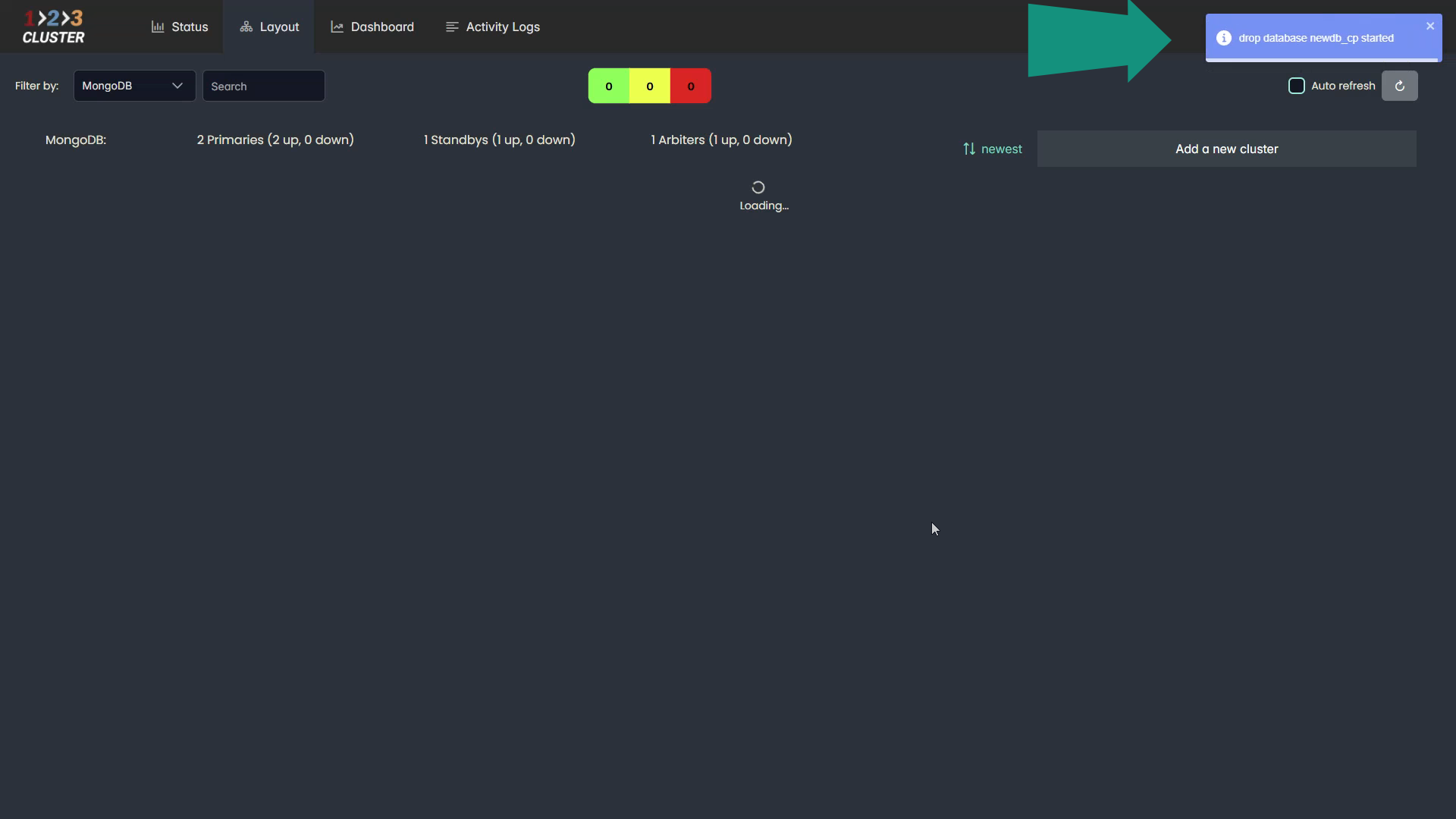Image resolution: width=1456 pixels, height=819 pixels.
Task: Open the Dashboard tab
Action: click(372, 27)
